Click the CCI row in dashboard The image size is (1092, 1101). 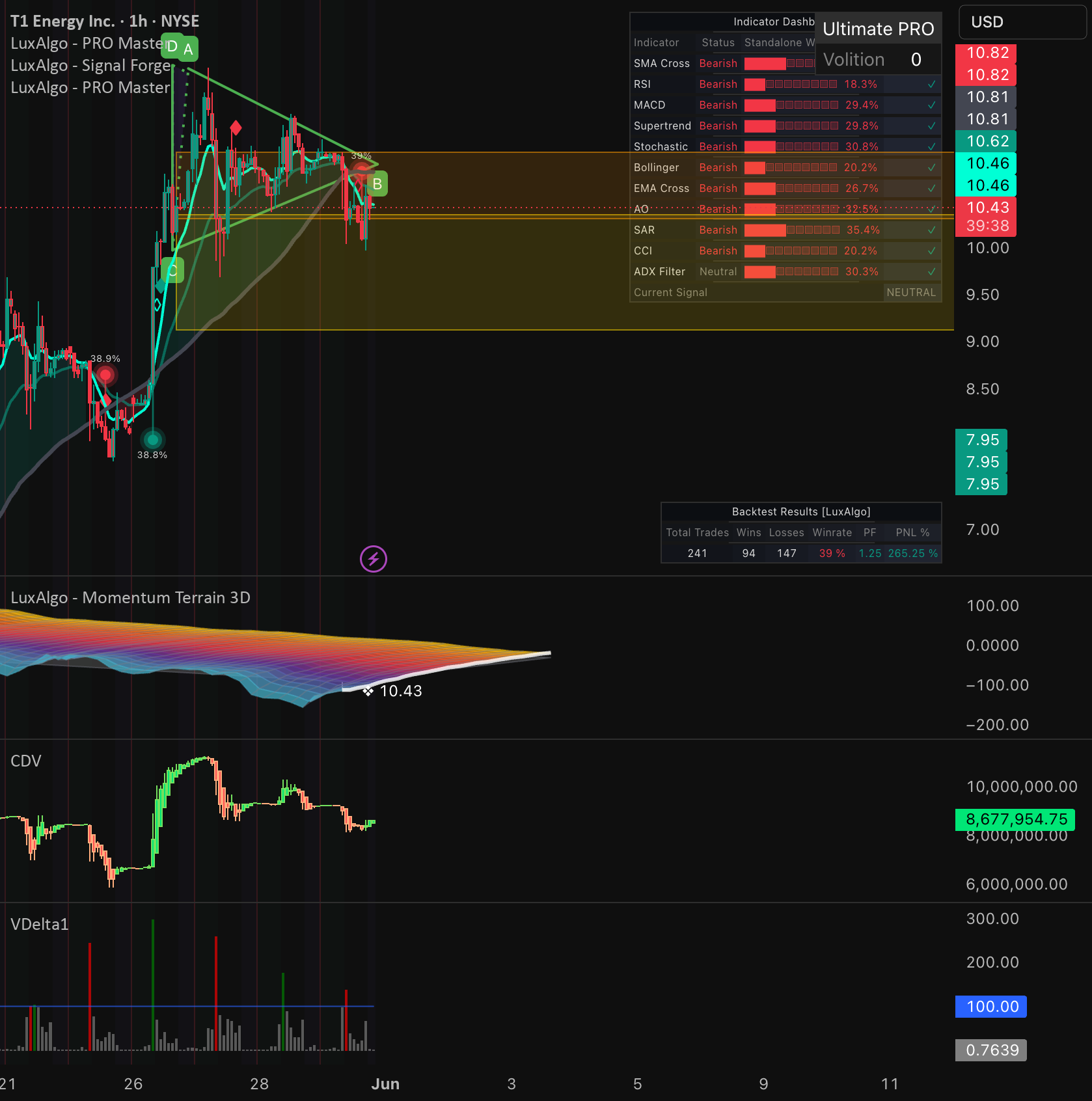click(785, 251)
